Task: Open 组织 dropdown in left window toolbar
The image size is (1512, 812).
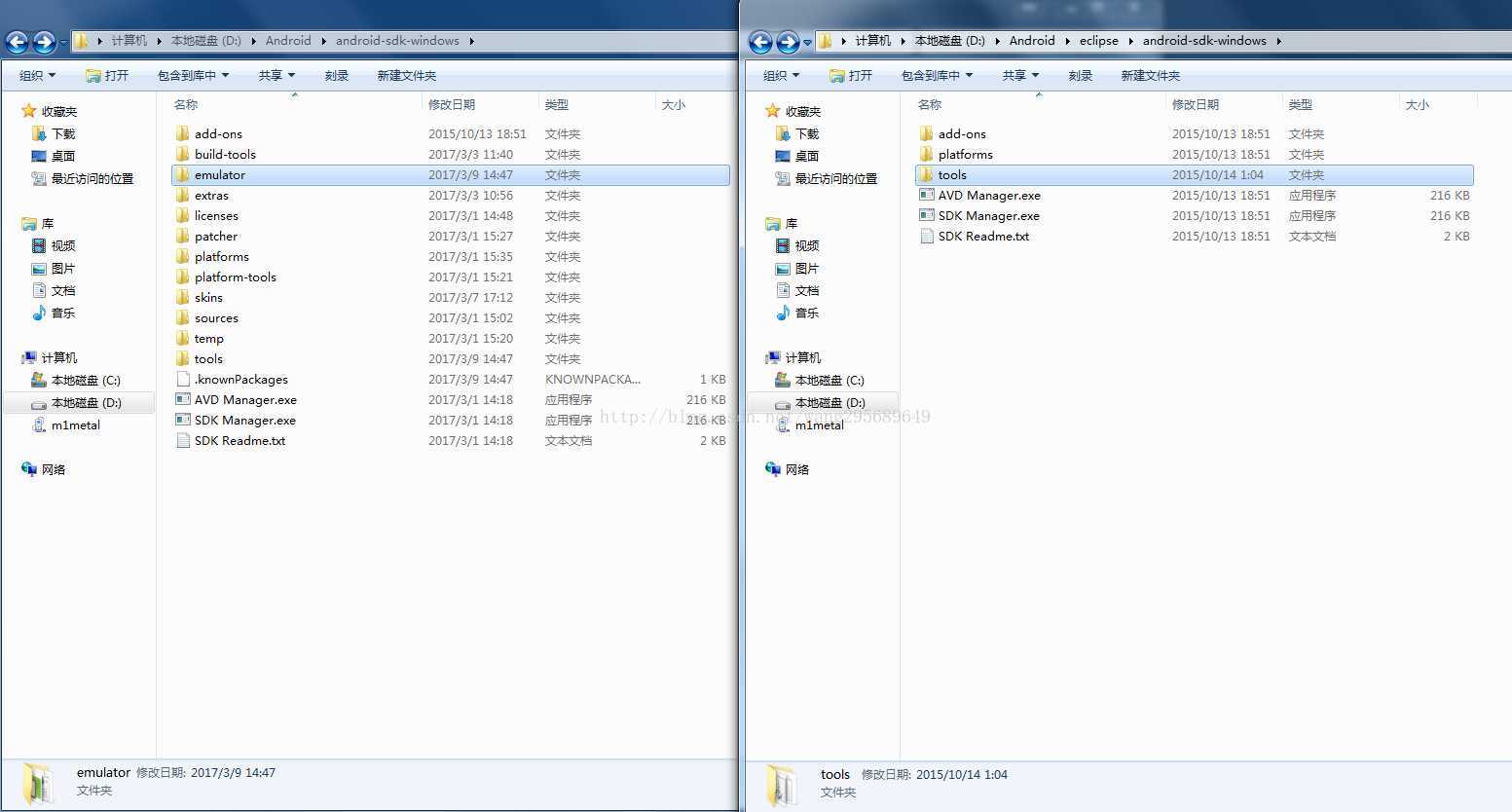Action: (x=38, y=76)
